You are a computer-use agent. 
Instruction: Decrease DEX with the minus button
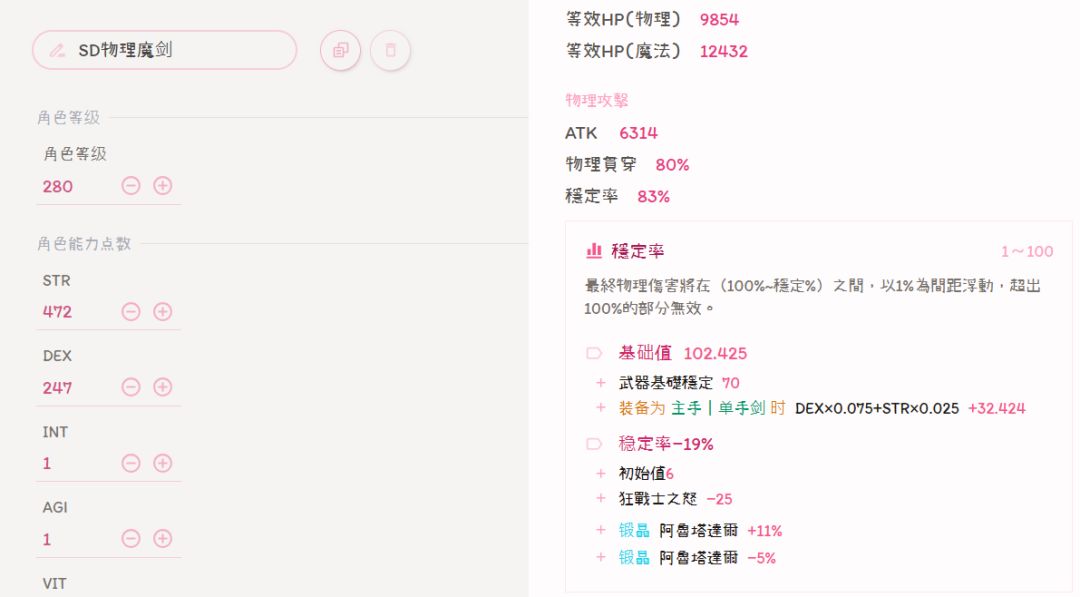tap(131, 387)
